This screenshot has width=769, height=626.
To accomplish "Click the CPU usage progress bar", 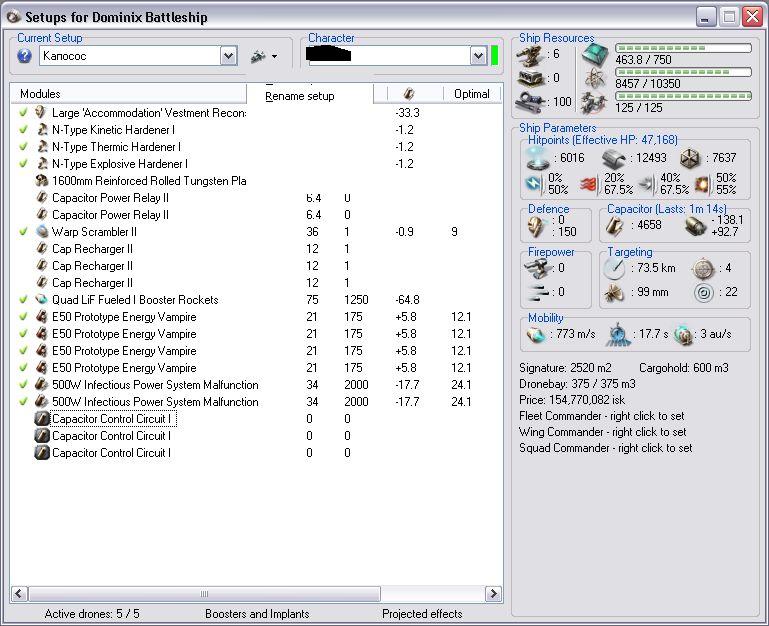I will pyautogui.click(x=683, y=48).
